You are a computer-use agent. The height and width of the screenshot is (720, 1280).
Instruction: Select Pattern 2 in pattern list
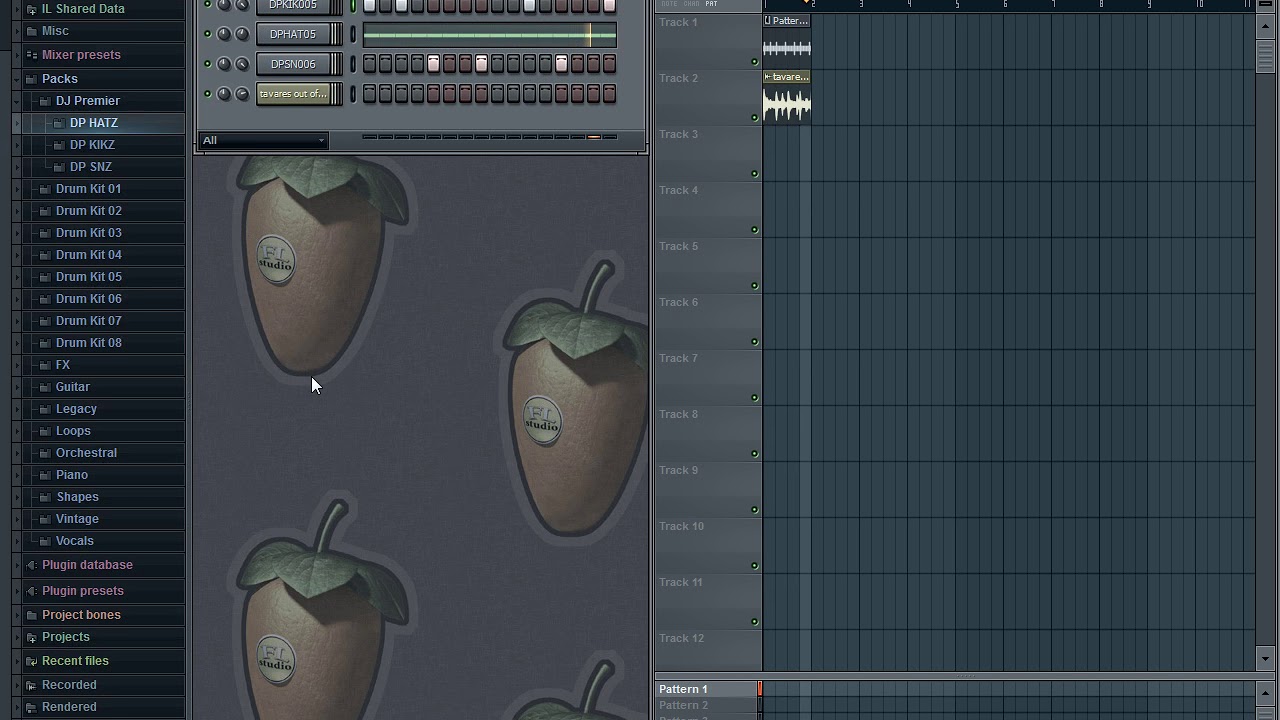(706, 705)
